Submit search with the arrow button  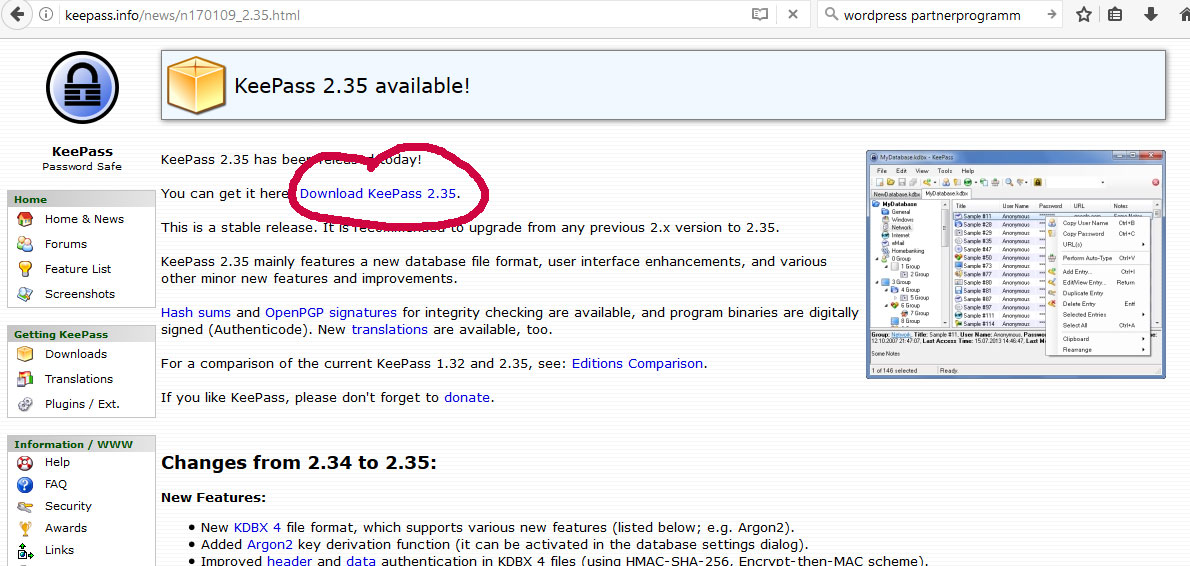tap(1051, 14)
